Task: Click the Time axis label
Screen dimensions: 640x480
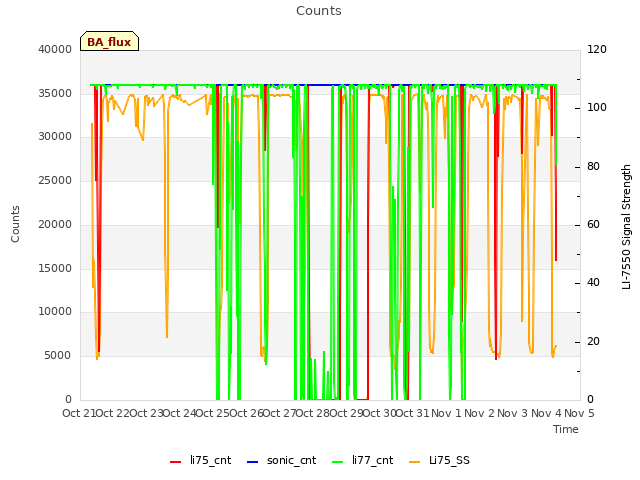Action: tap(566, 429)
